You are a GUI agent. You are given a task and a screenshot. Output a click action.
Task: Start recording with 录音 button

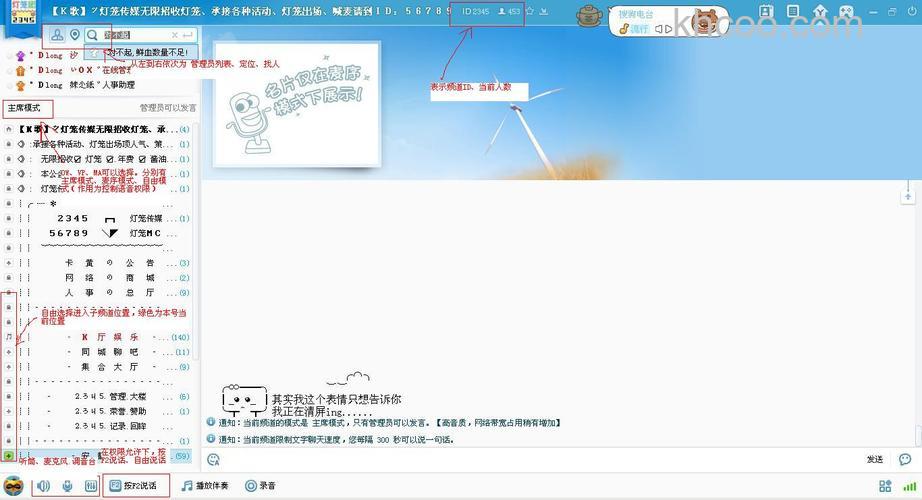[x=260, y=486]
